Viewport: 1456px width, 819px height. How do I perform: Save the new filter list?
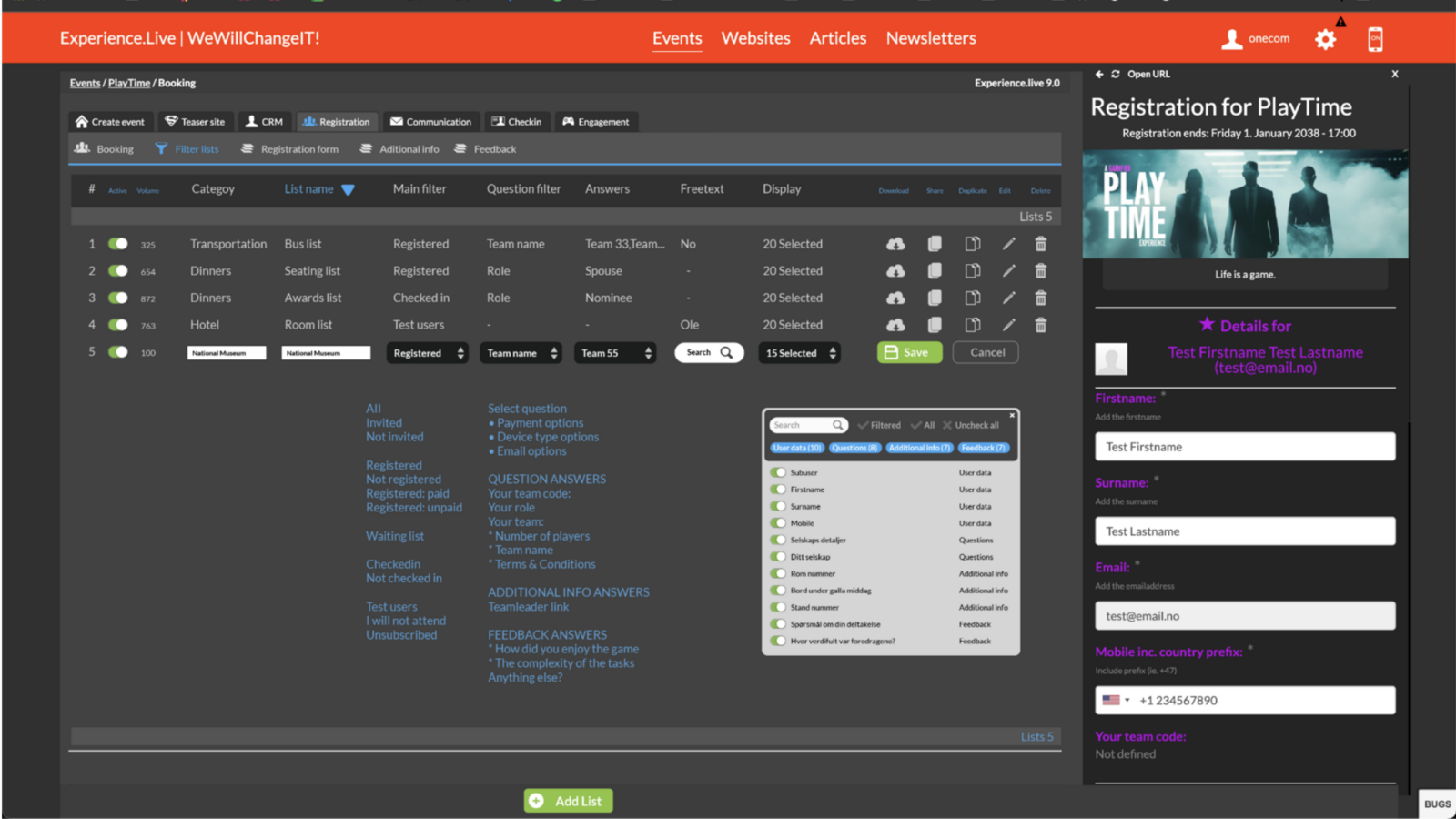tap(908, 352)
